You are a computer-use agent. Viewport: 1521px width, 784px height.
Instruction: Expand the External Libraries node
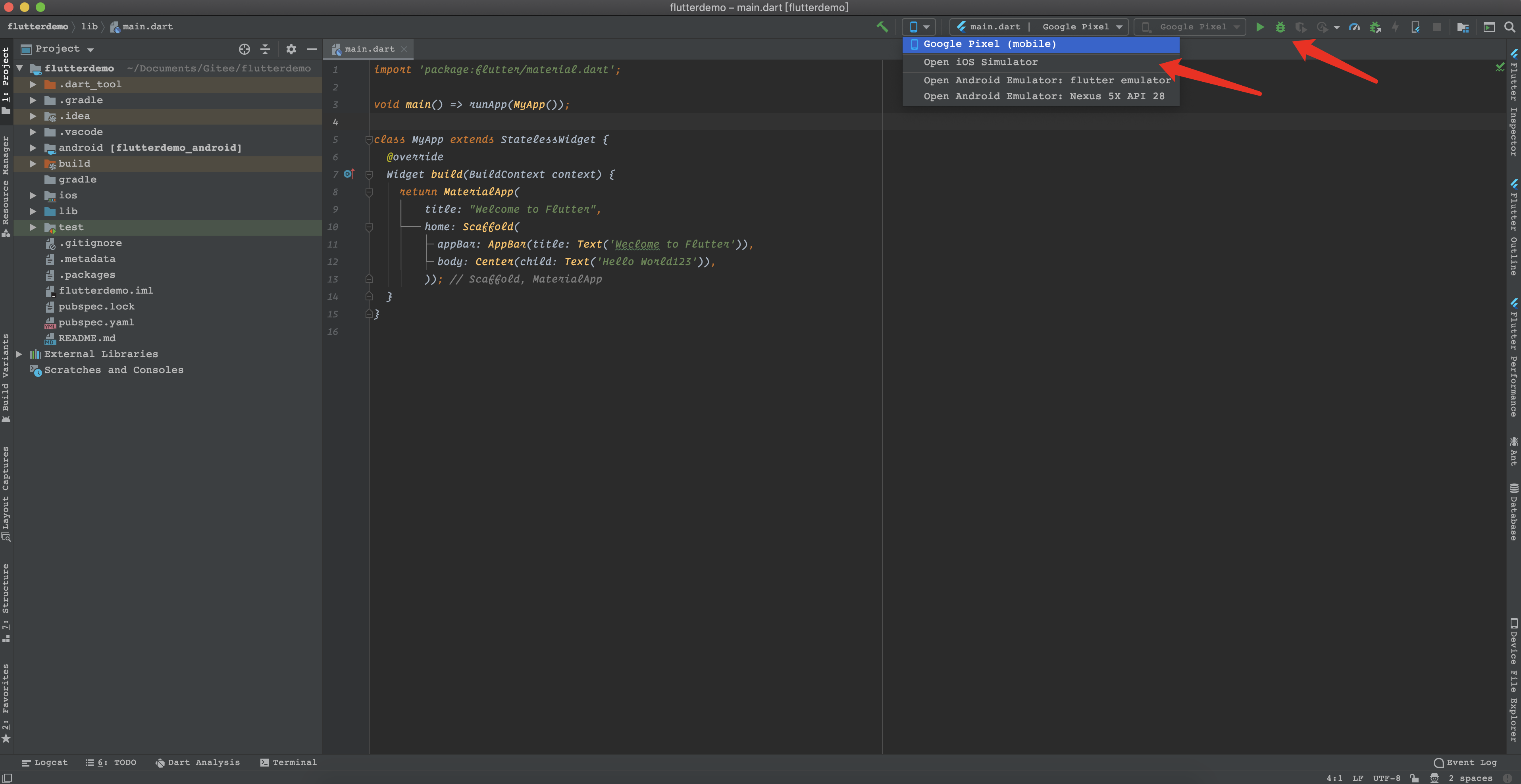(19, 354)
